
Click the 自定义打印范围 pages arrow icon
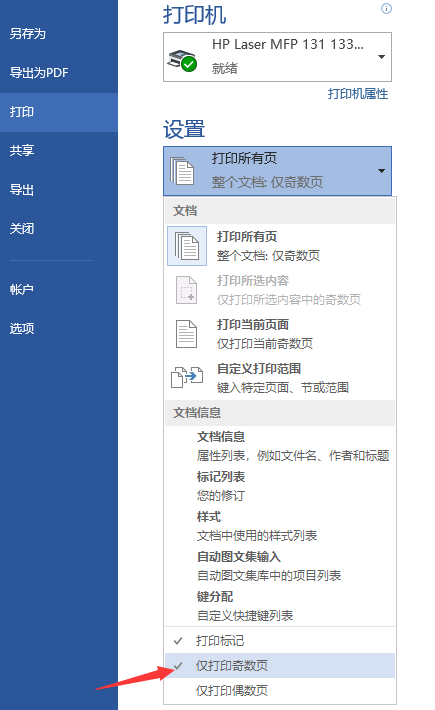[186, 377]
